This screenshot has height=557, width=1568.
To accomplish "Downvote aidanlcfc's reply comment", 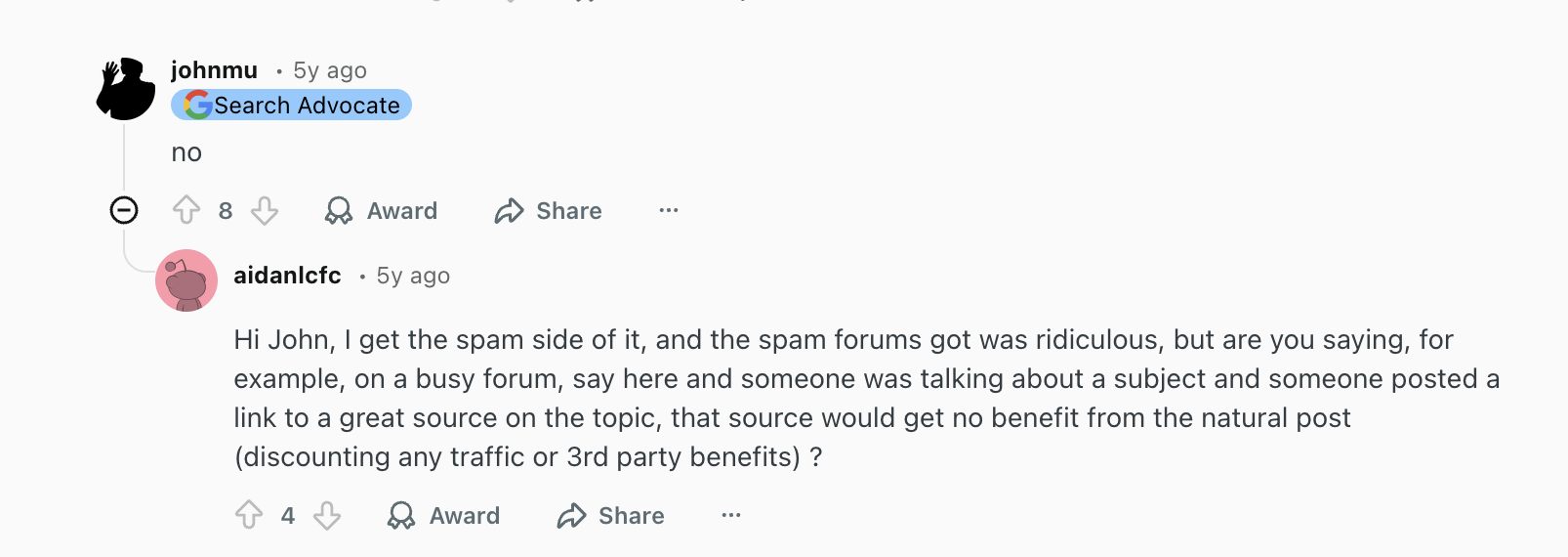I will [327, 515].
